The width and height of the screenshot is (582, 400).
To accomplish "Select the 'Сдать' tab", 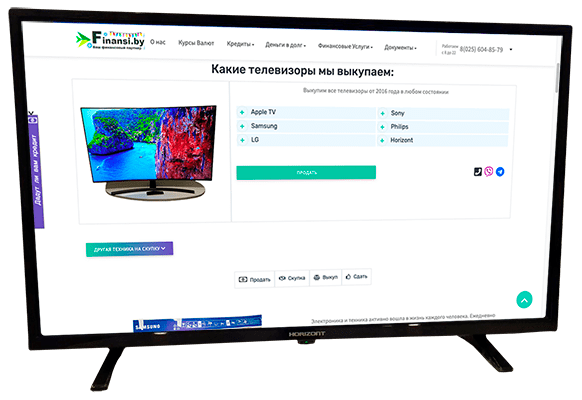I will coord(356,276).
